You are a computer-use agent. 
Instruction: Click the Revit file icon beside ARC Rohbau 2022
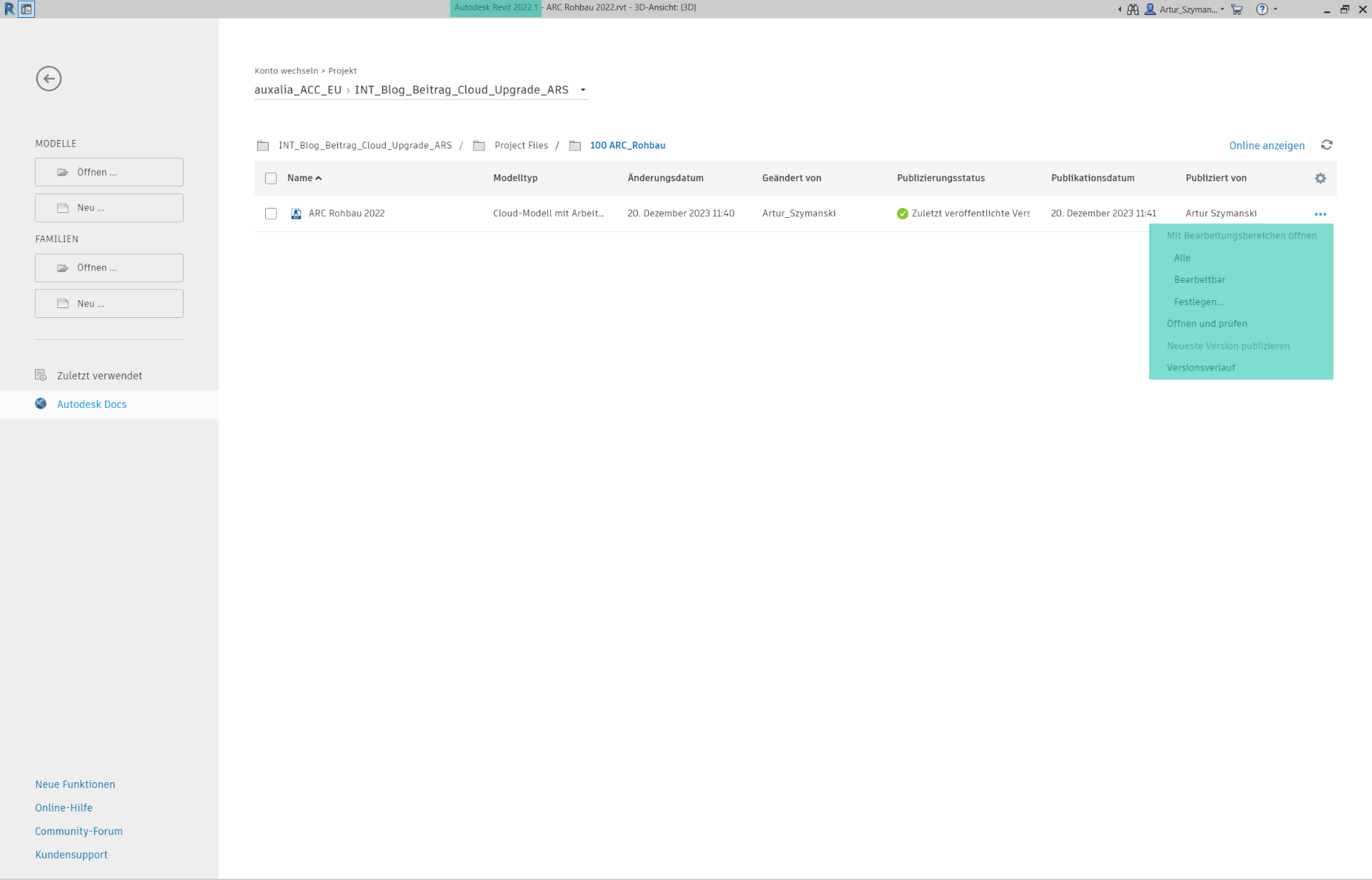pyautogui.click(x=296, y=214)
